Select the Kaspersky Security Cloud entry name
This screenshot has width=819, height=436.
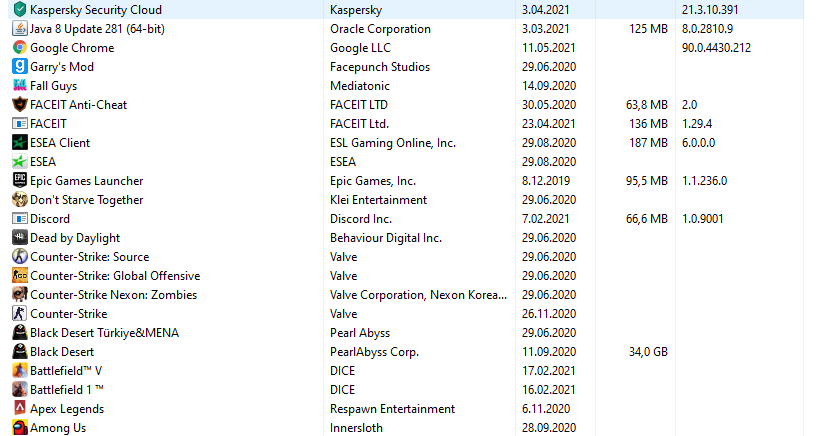tap(96, 10)
